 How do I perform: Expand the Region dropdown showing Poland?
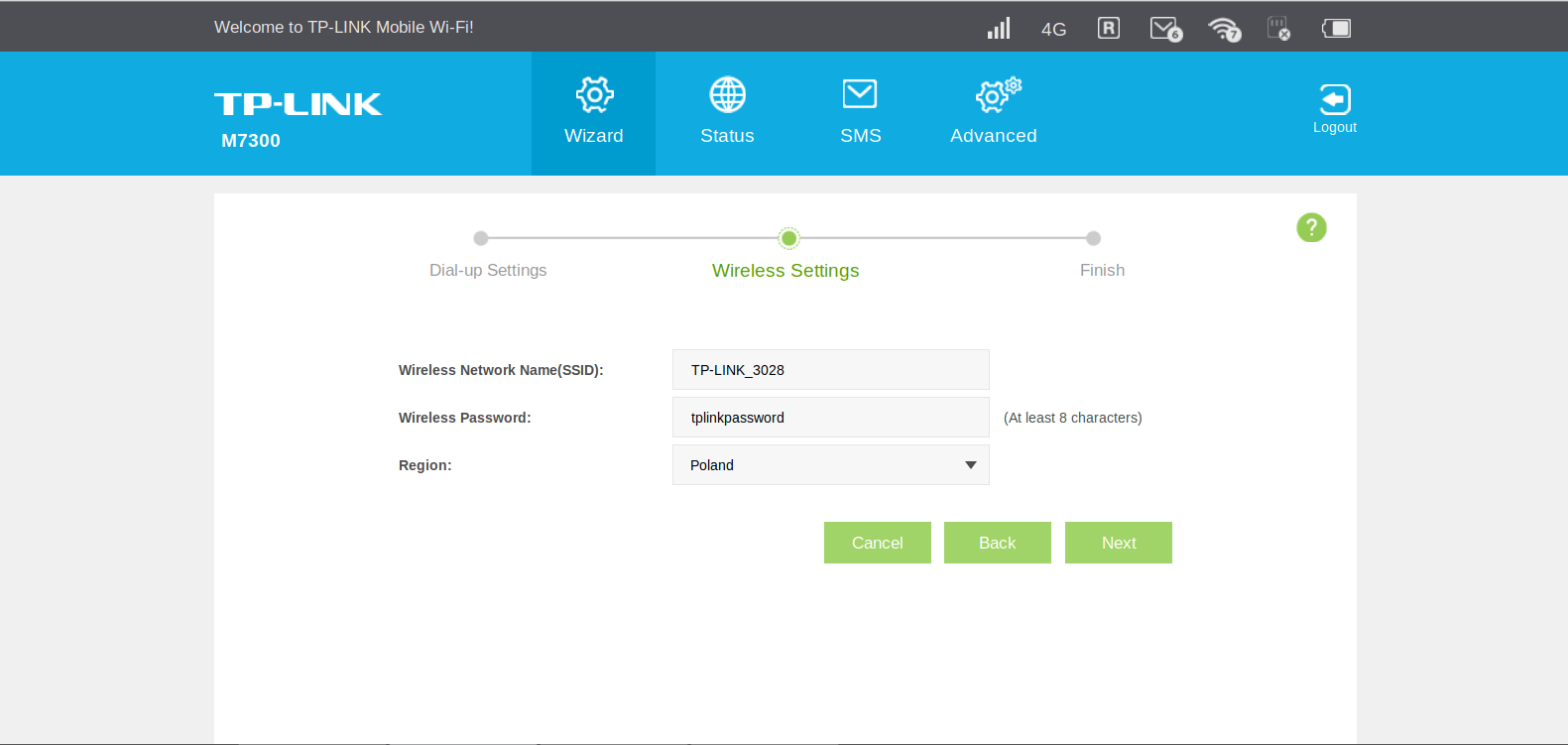tap(831, 465)
